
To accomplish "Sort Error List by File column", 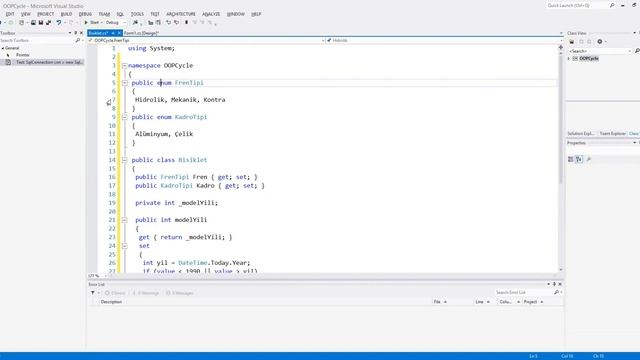I will [437, 302].
